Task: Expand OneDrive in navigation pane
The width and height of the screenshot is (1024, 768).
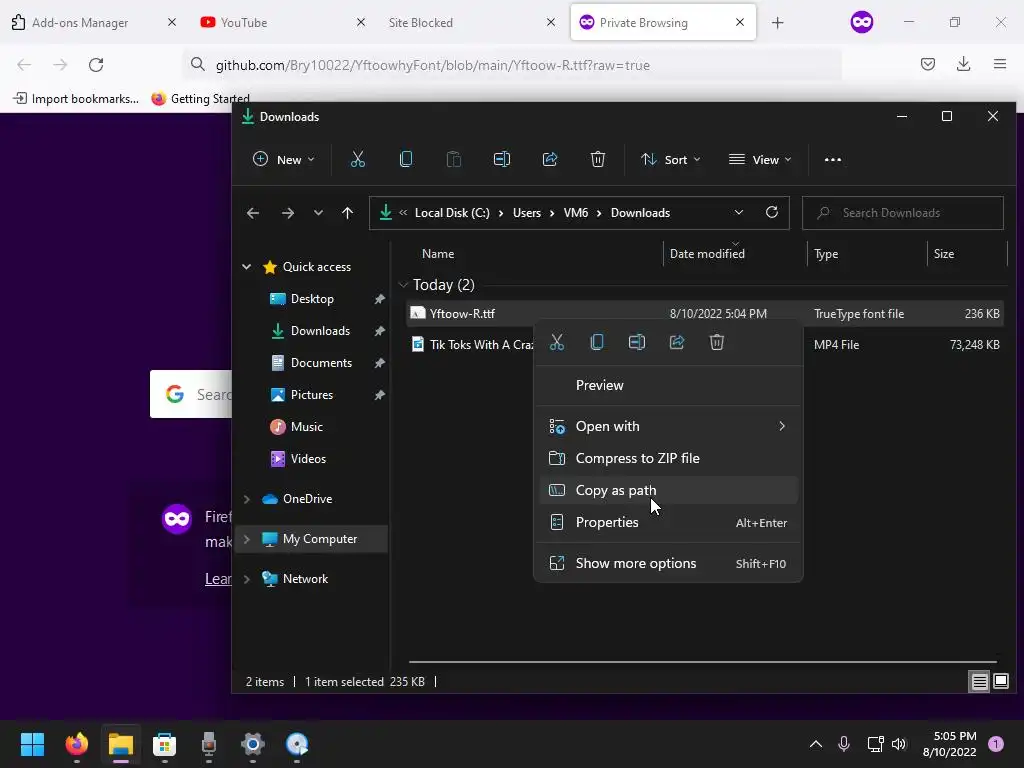Action: [247, 499]
